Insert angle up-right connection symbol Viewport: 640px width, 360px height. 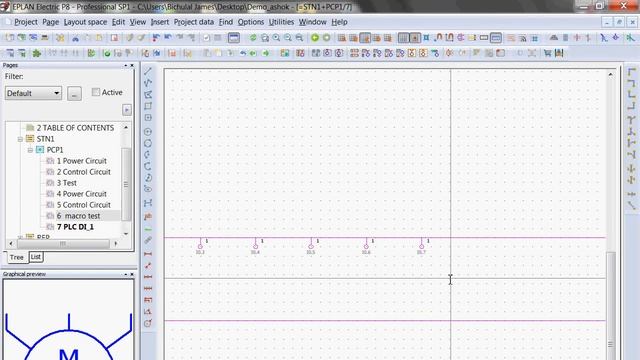[631, 95]
